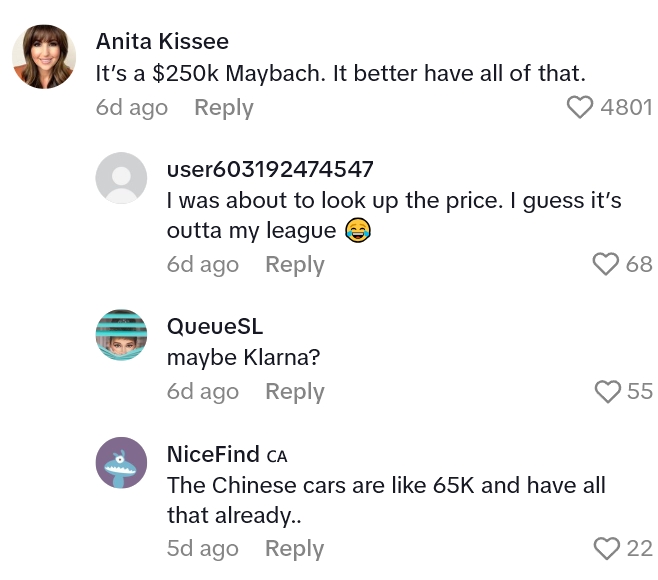Reply to QueueSL's Klarna comment
658x580 pixels.
point(294,391)
